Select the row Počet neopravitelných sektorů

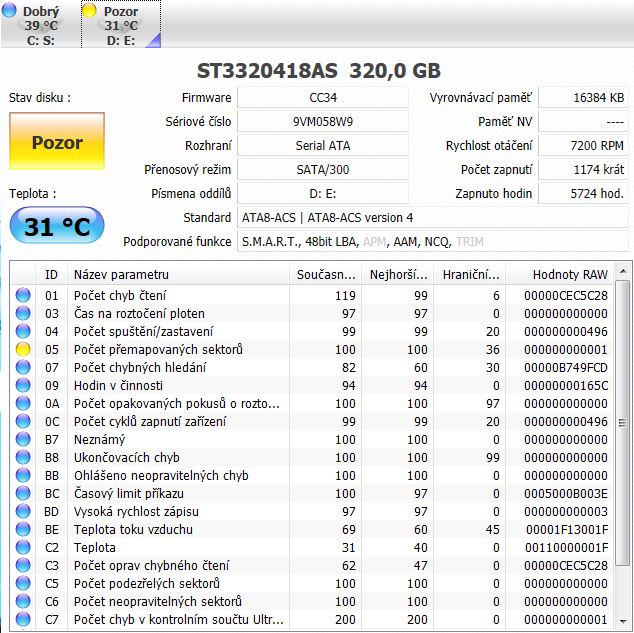tap(311, 601)
